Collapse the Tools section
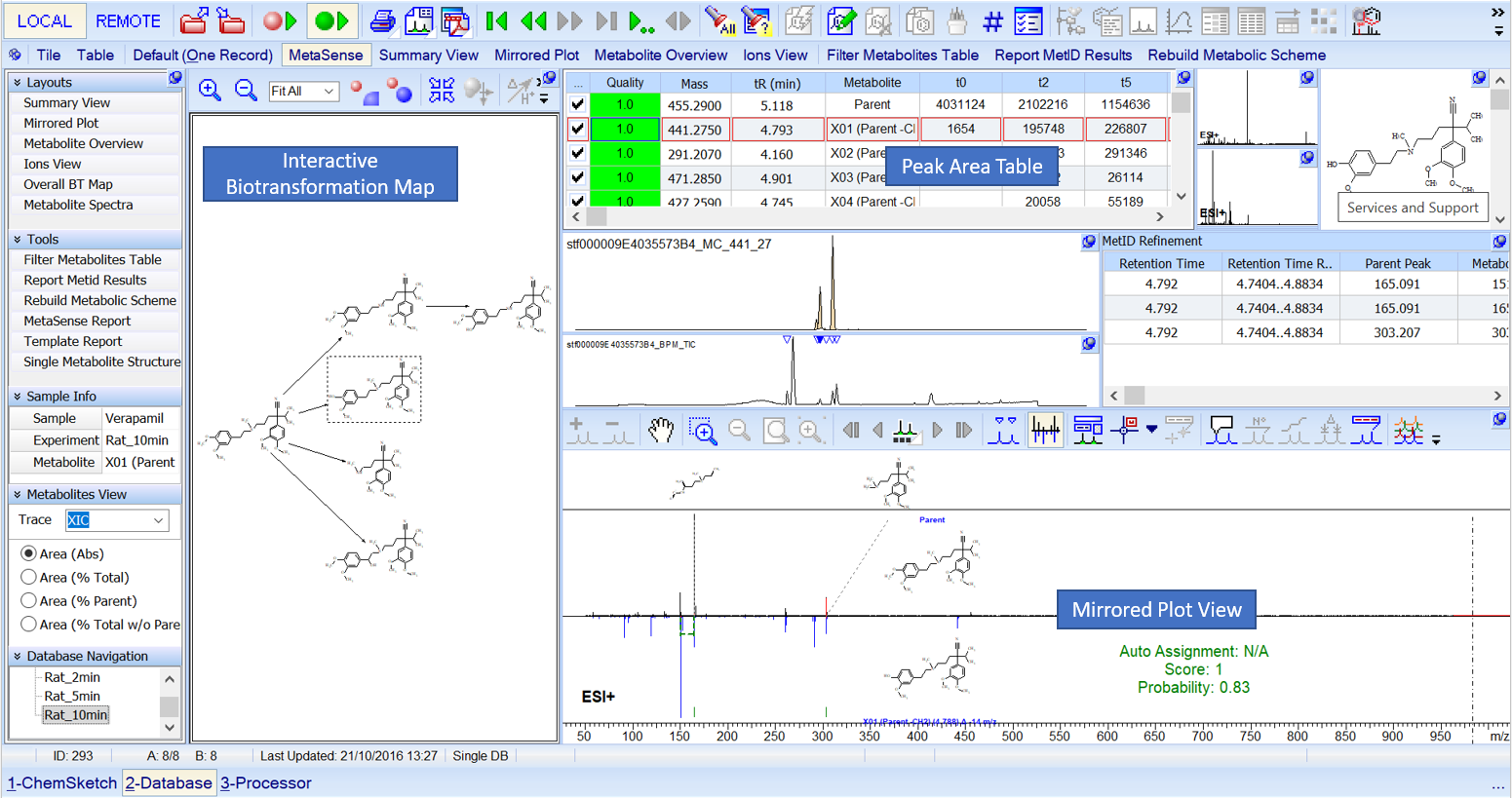This screenshot has height=798, width=1512. point(18,239)
